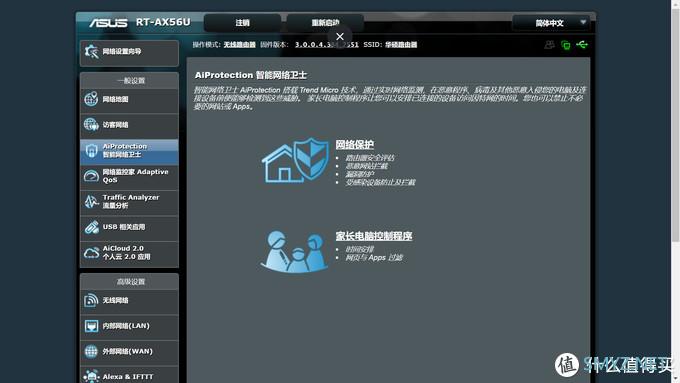Open the 网络保护 link

(x=354, y=144)
